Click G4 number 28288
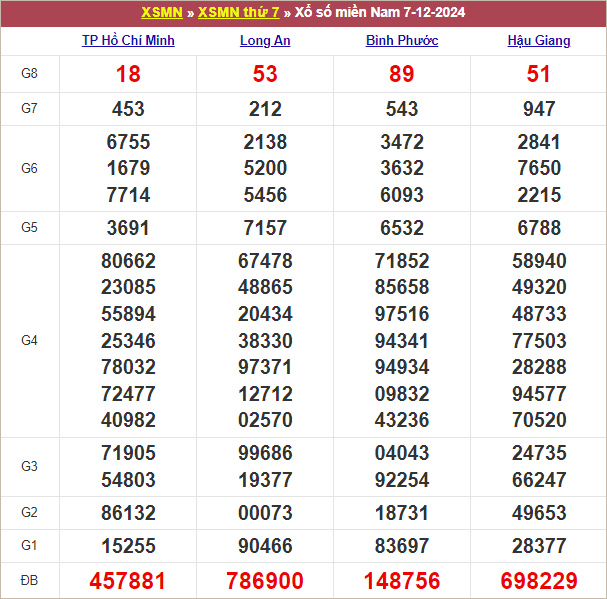607x599 pixels. click(x=539, y=367)
